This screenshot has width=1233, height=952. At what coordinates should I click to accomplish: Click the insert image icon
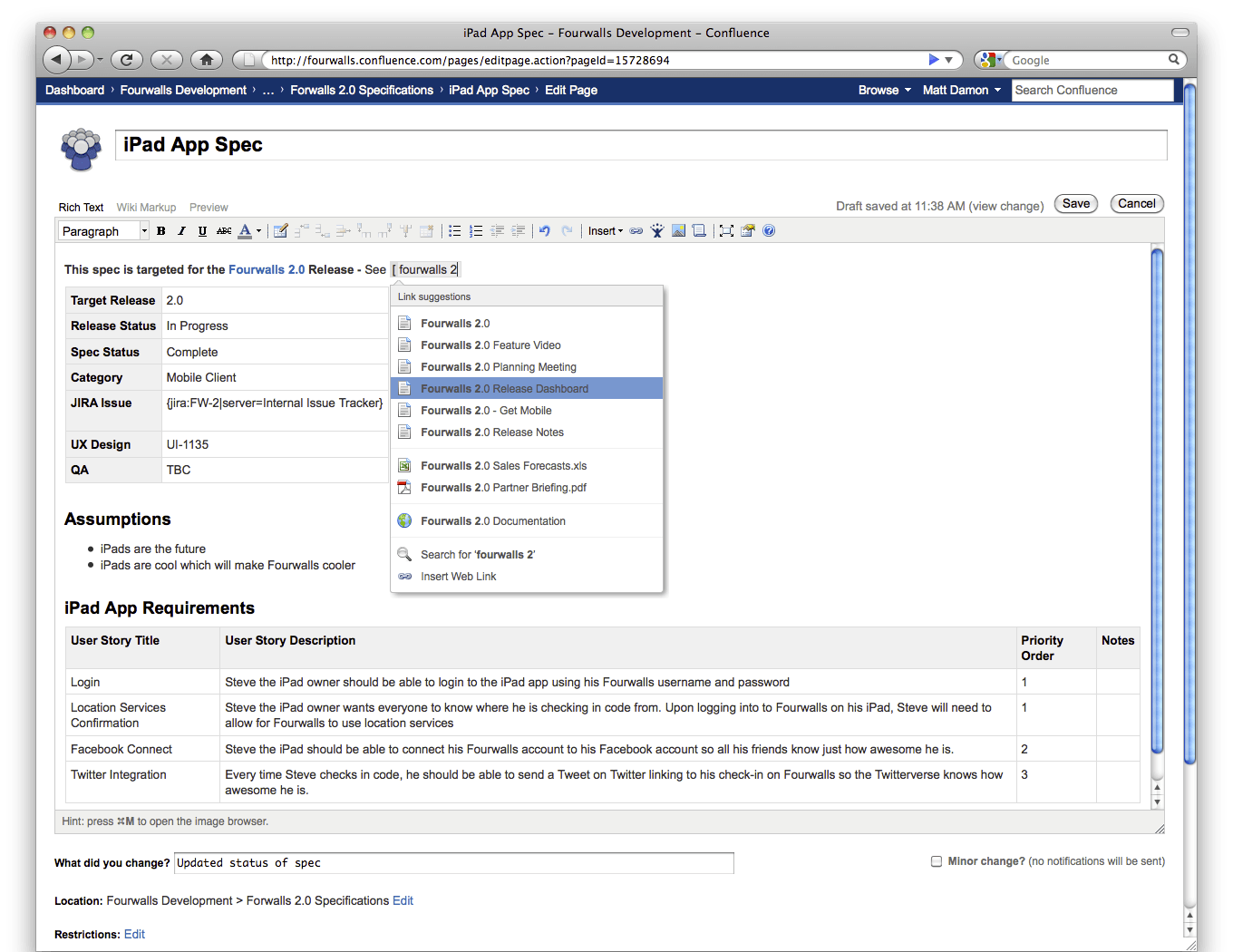point(678,231)
